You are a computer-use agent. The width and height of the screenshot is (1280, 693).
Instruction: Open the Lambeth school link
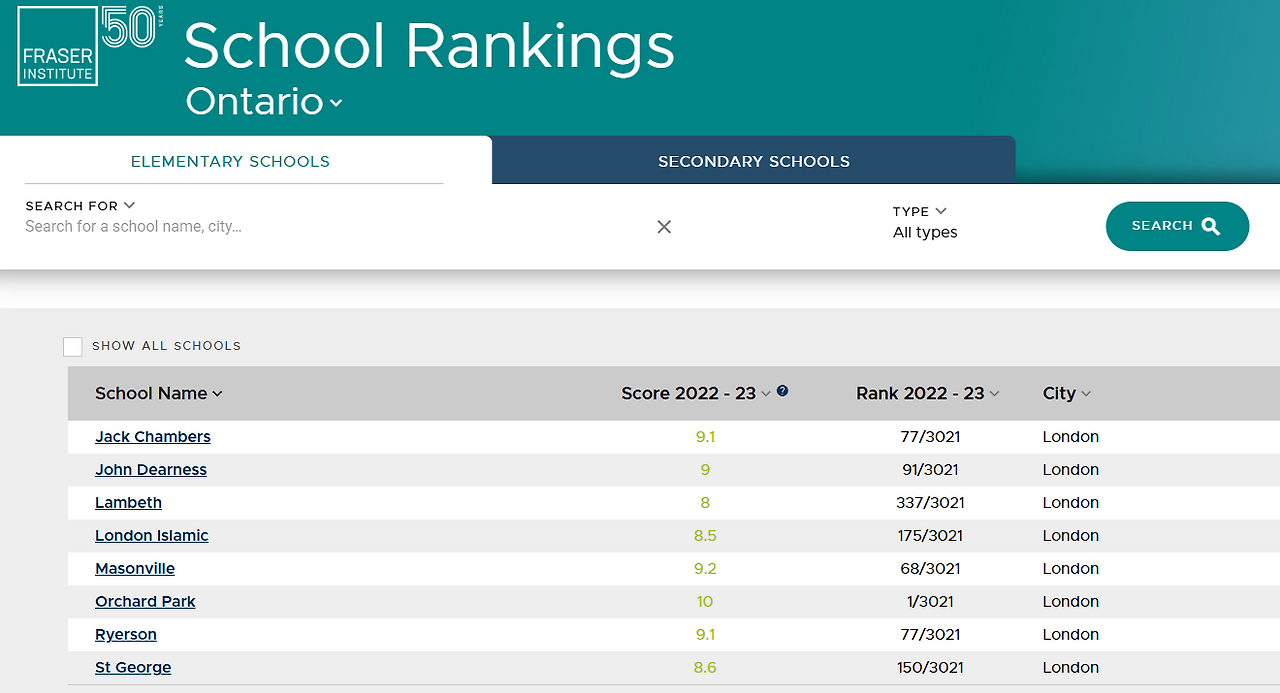click(x=128, y=503)
